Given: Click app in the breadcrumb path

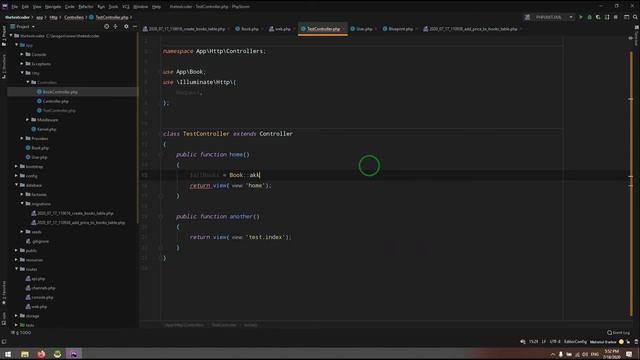Looking at the screenshot, I should [x=39, y=17].
